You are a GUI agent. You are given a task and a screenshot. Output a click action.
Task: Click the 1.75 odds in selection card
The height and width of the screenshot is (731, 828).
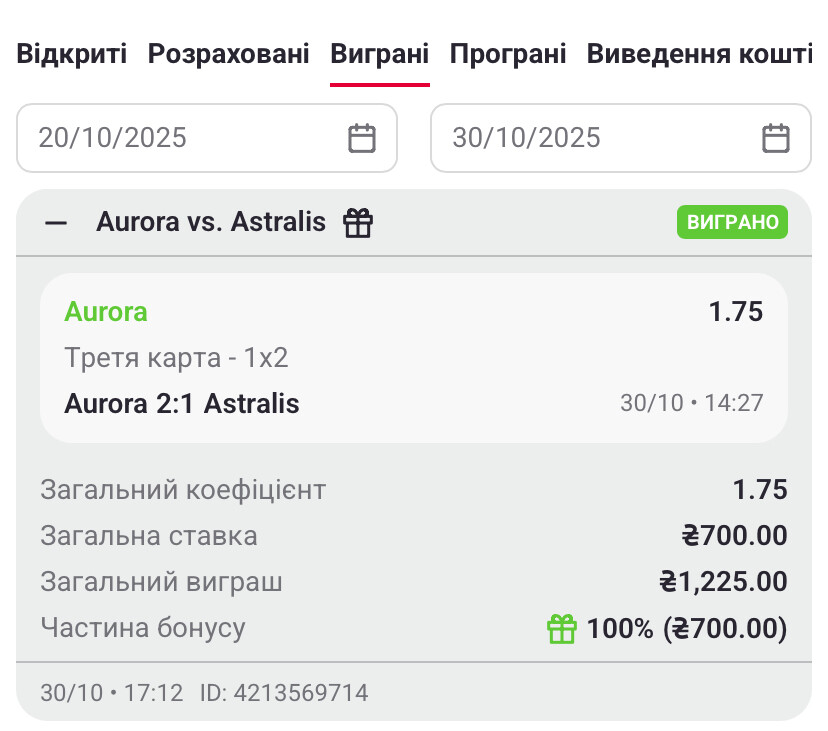[x=736, y=312]
